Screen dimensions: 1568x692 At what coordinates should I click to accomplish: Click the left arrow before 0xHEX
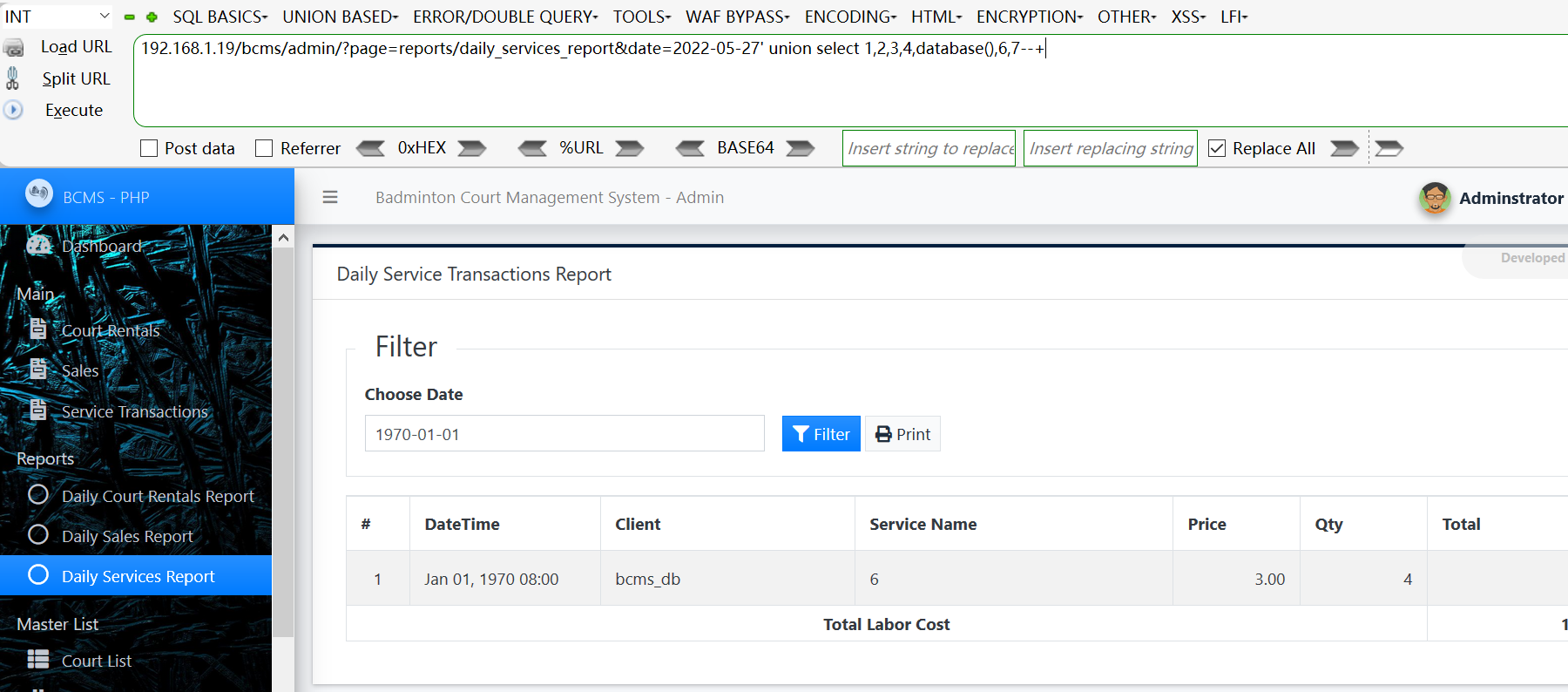pyautogui.click(x=370, y=148)
